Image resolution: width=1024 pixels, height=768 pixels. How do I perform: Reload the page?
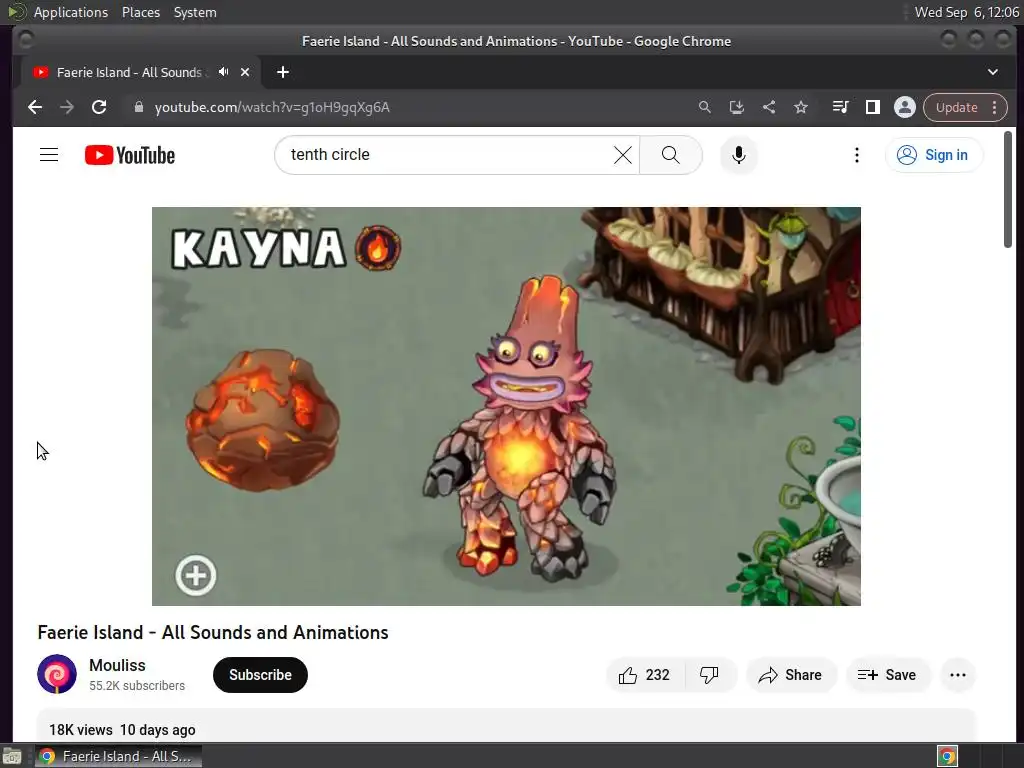(99, 107)
